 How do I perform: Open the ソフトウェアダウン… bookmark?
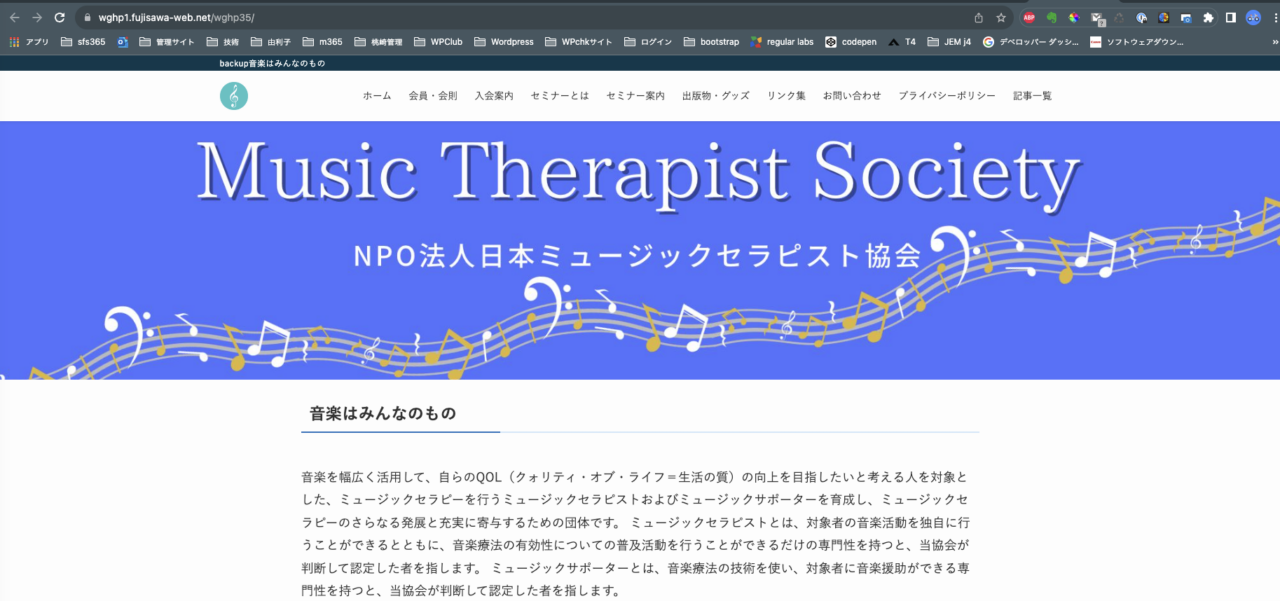pyautogui.click(x=1137, y=42)
